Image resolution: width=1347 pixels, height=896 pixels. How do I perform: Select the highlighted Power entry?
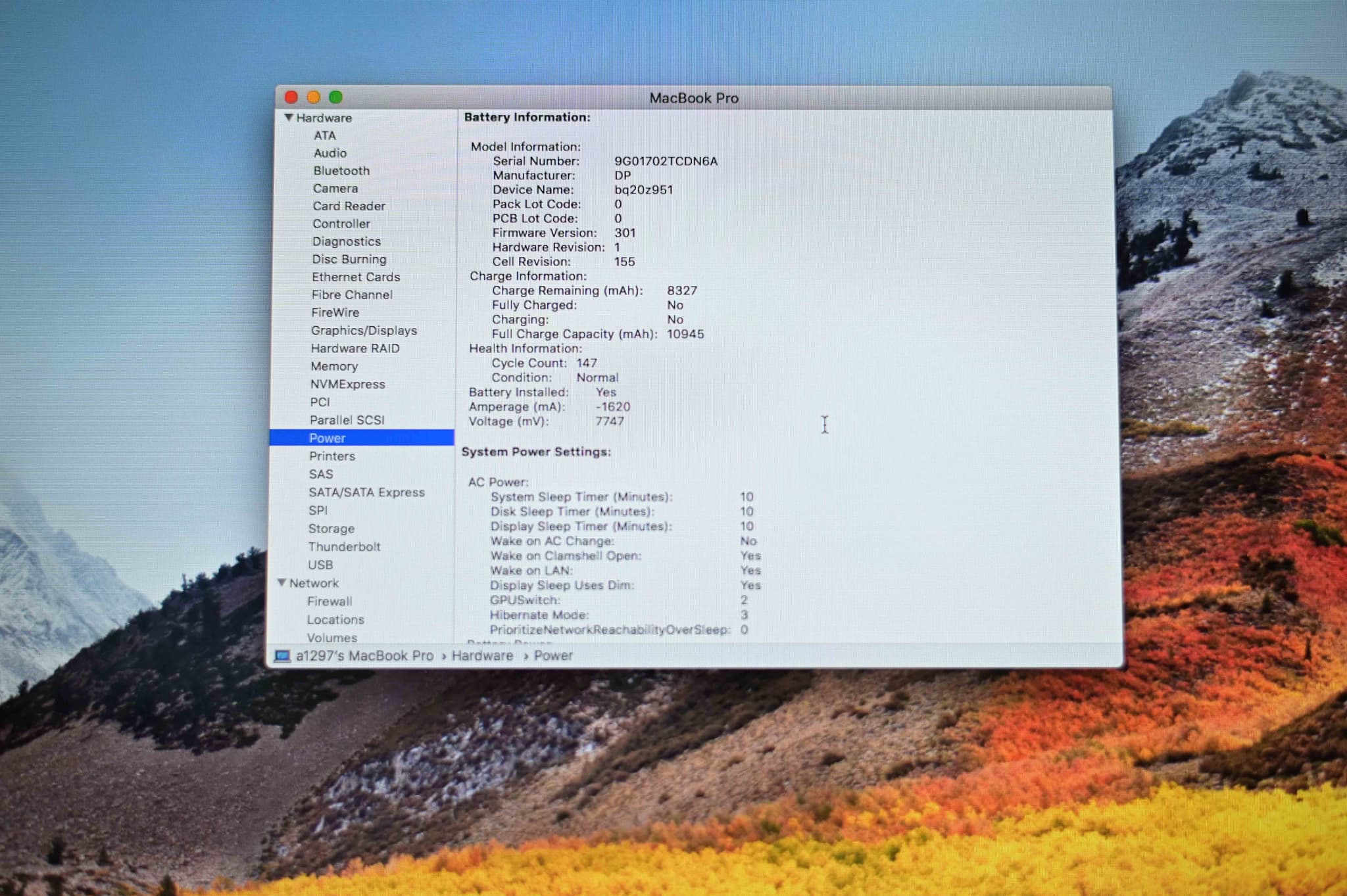pos(362,438)
